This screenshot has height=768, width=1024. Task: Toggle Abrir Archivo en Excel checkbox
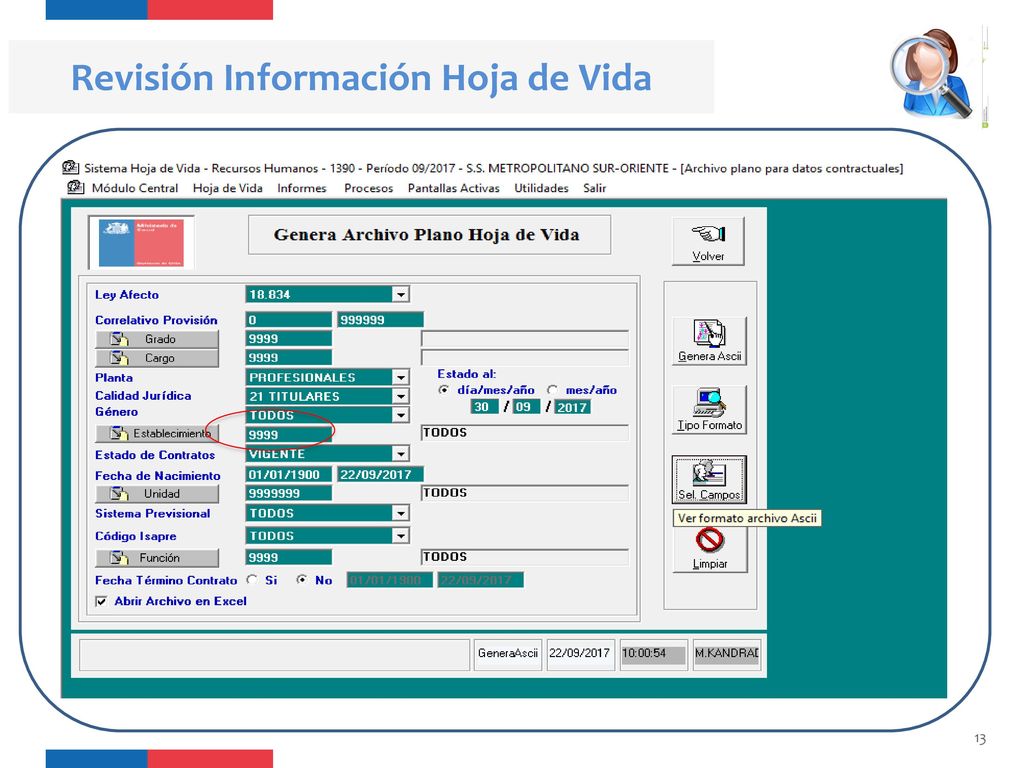[101, 601]
